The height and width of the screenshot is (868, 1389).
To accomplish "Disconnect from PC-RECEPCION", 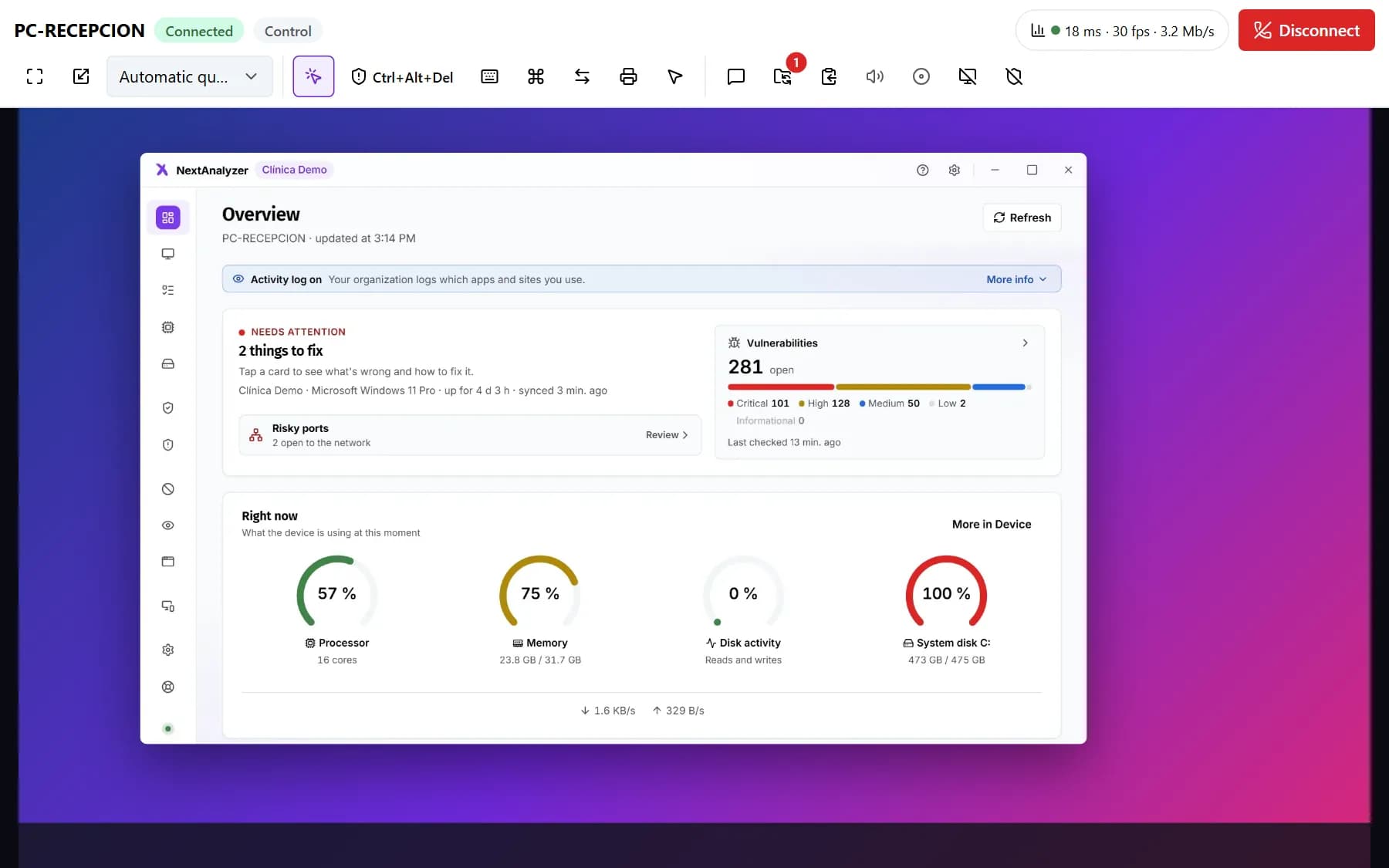I will click(x=1306, y=30).
